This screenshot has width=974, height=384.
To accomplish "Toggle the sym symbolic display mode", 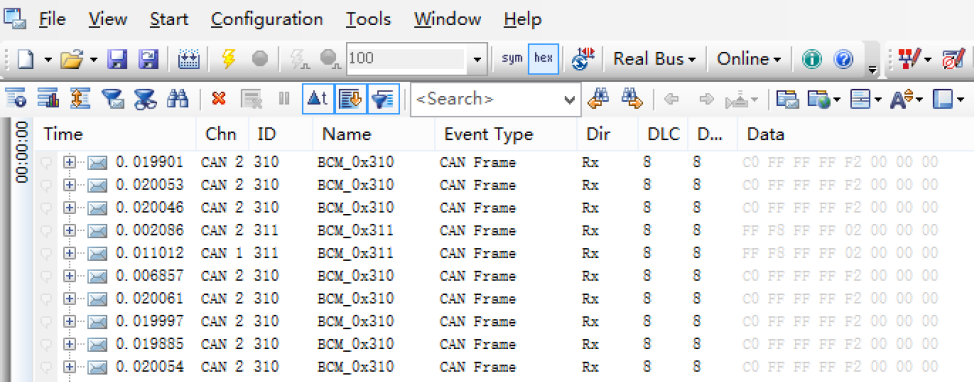I will pos(512,58).
